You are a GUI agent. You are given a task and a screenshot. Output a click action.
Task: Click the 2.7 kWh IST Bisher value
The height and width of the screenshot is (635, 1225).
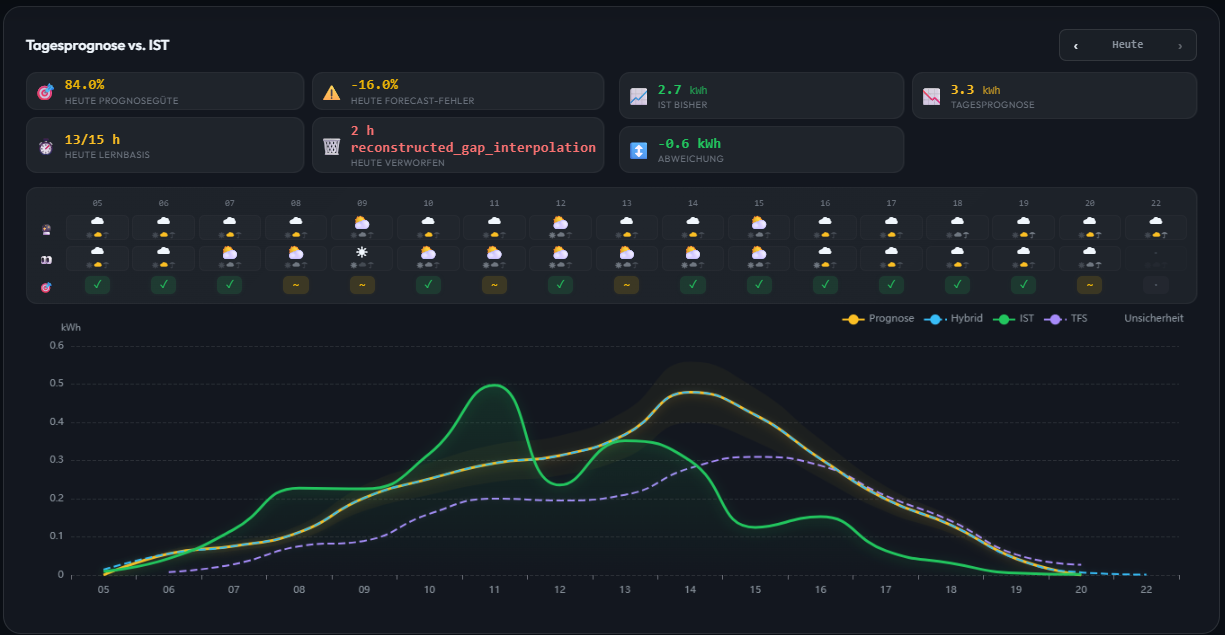pos(682,89)
